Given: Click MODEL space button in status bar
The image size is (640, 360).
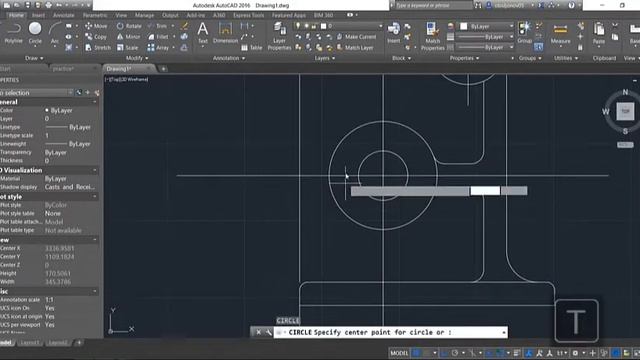Looking at the screenshot, I should (x=399, y=353).
